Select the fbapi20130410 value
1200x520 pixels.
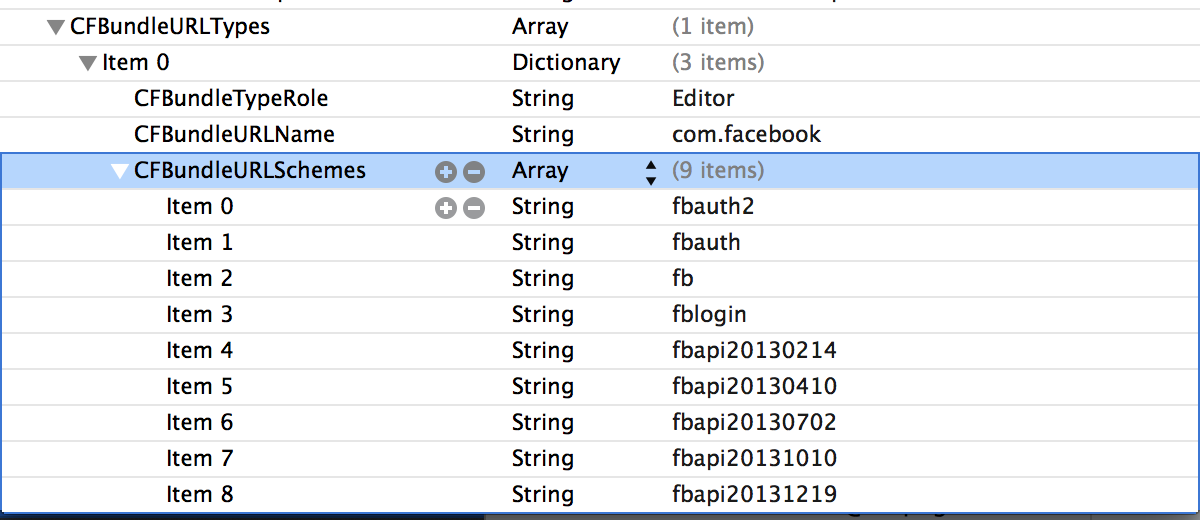click(x=754, y=386)
